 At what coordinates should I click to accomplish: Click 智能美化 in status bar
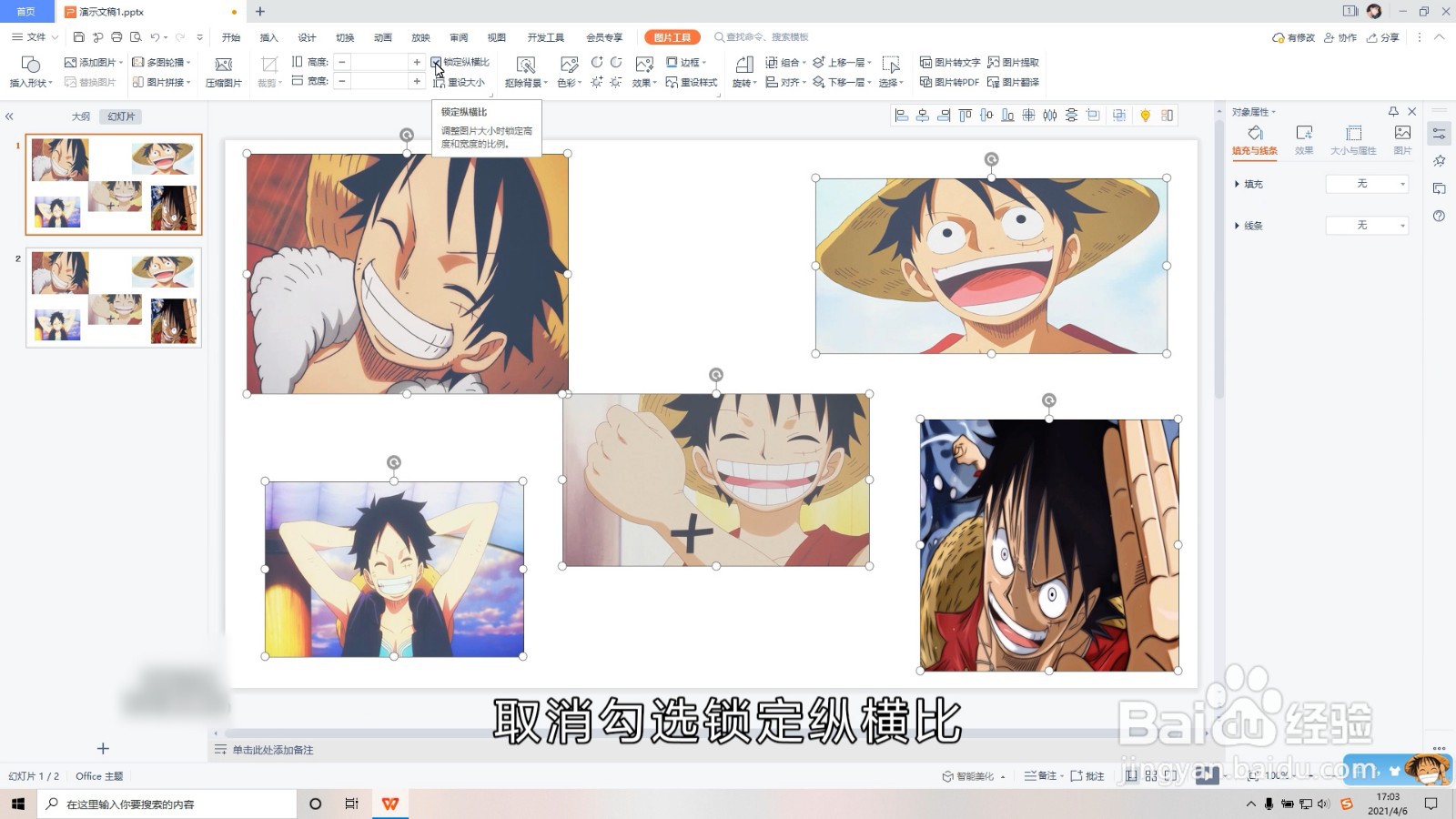[973, 775]
